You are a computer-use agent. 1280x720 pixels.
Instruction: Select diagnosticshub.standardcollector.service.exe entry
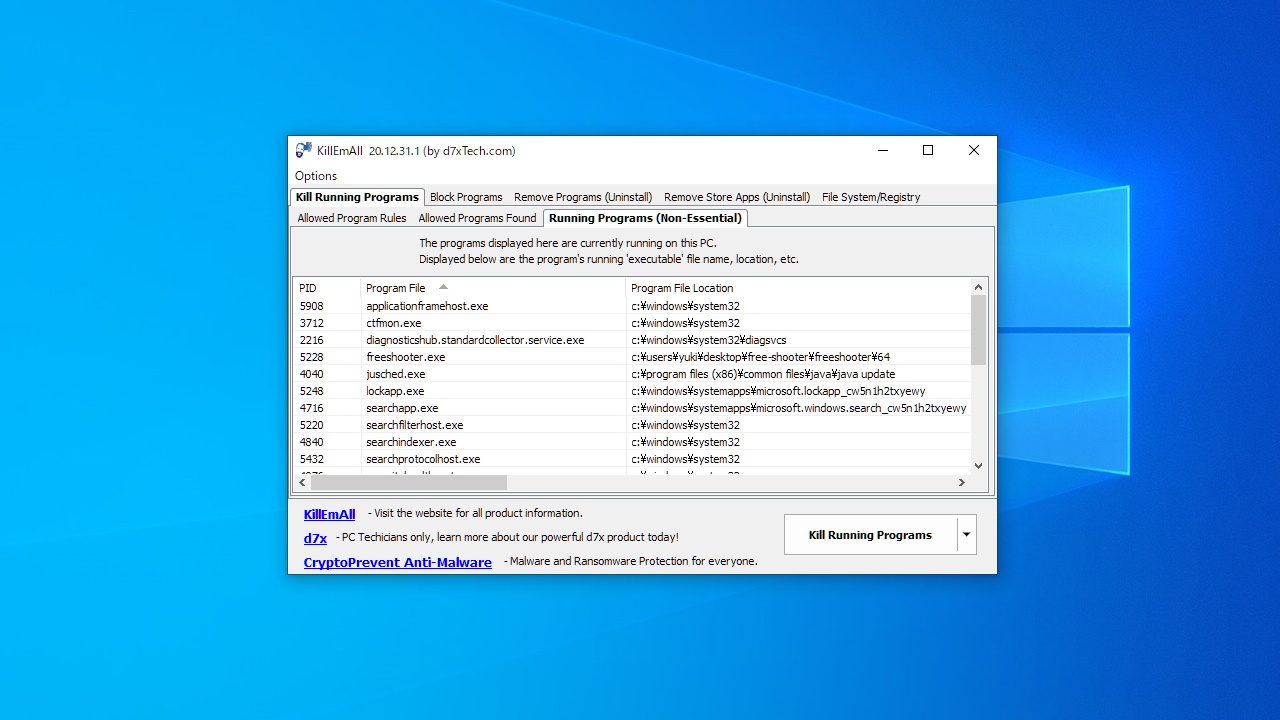631,340
